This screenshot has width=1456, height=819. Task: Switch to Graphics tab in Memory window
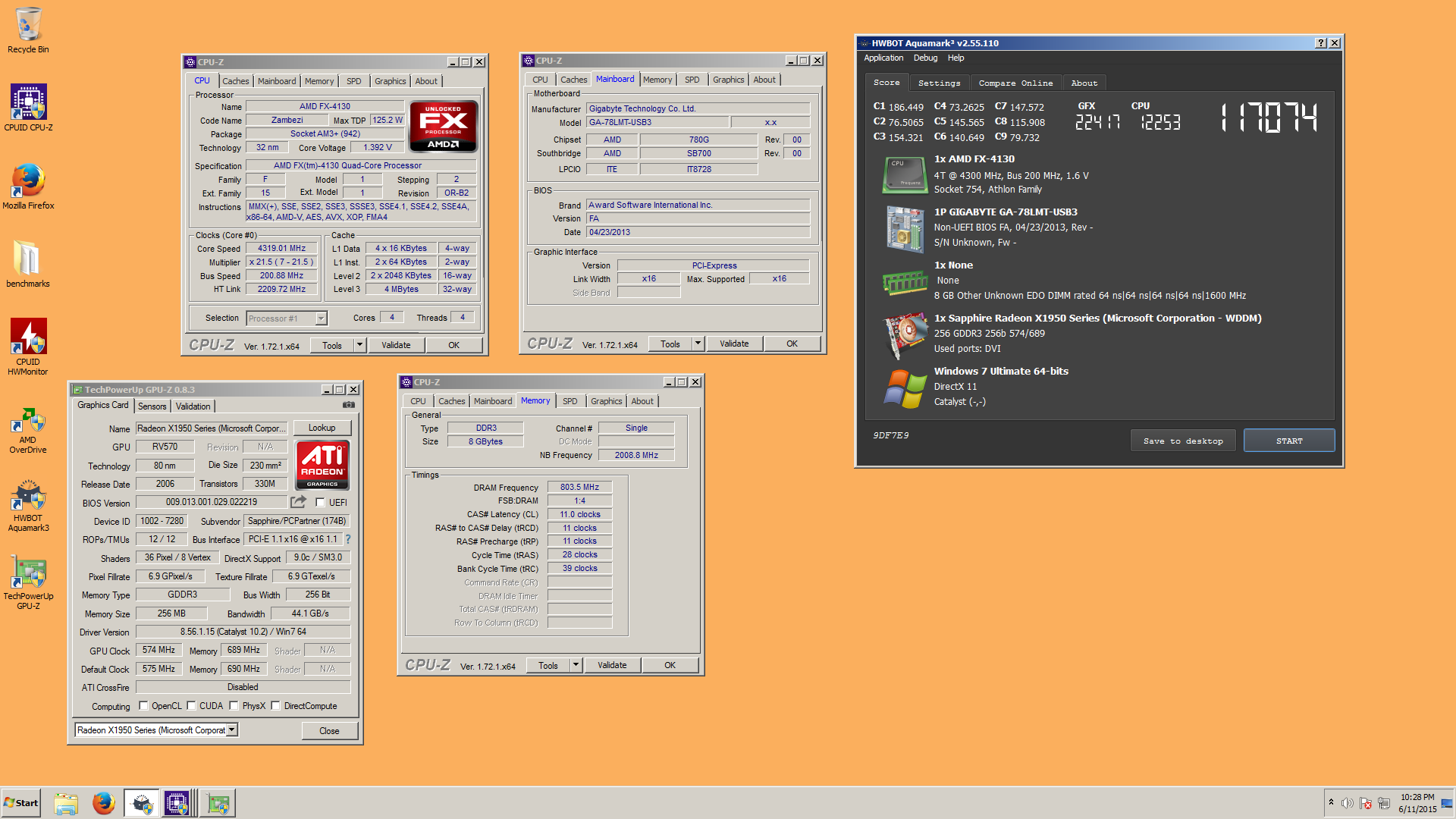[606, 401]
